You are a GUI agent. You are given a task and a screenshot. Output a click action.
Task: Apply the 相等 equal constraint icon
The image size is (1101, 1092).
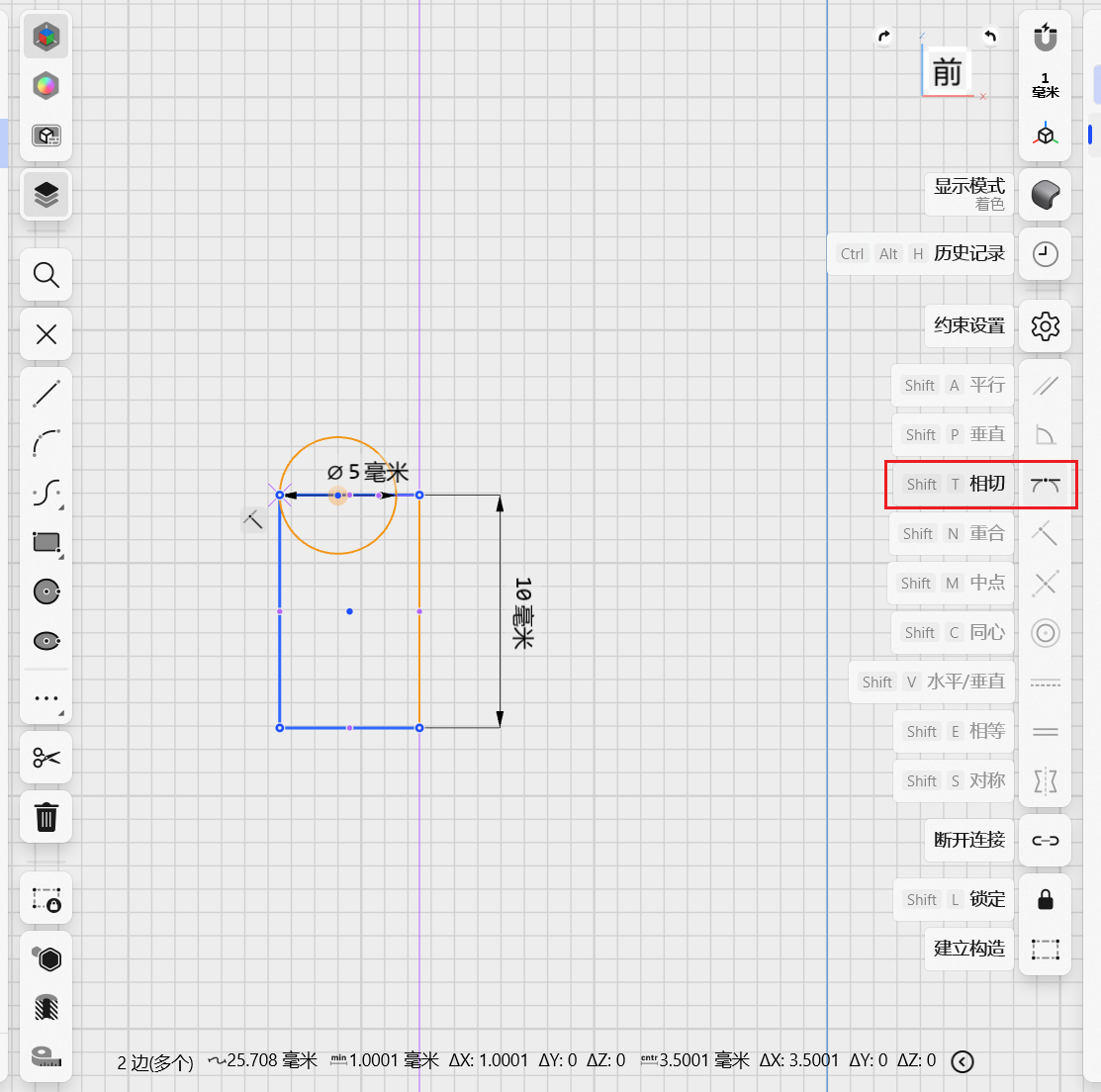pyautogui.click(x=1045, y=731)
